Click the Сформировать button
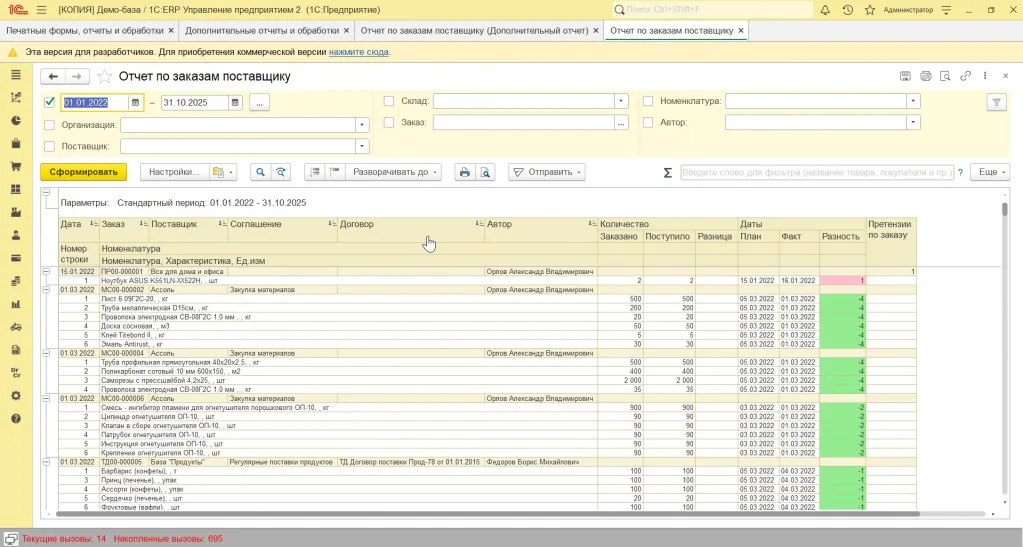1023x547 pixels. point(84,172)
